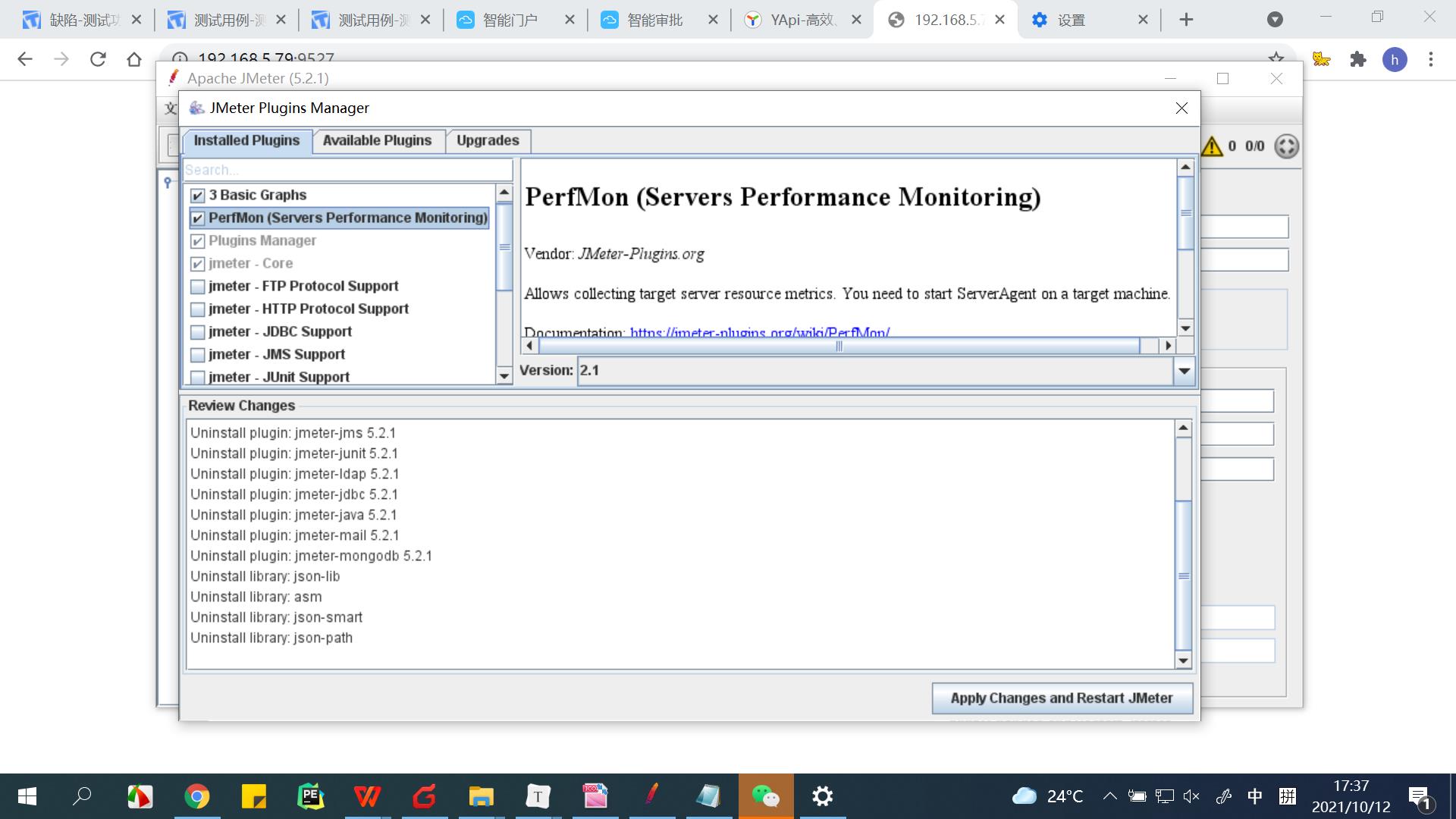1456x819 pixels.
Task: Select the Installed Plugins tab
Action: click(x=246, y=140)
